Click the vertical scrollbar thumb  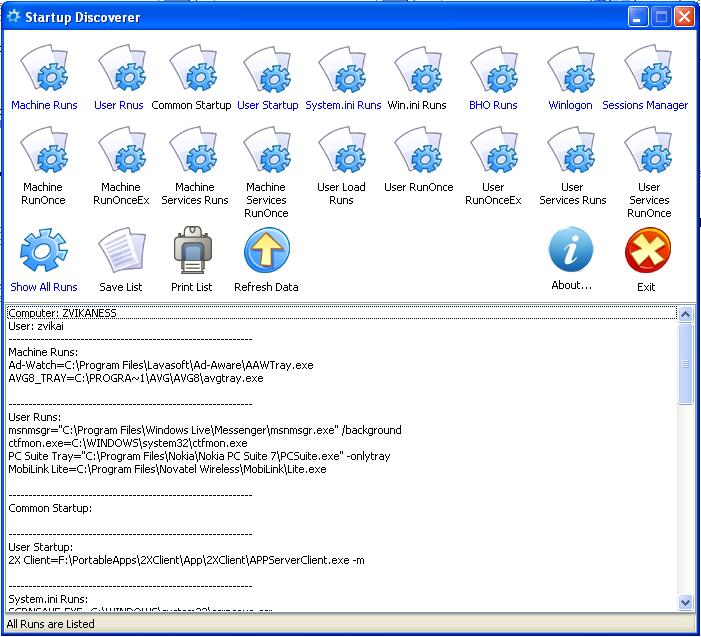[685, 364]
